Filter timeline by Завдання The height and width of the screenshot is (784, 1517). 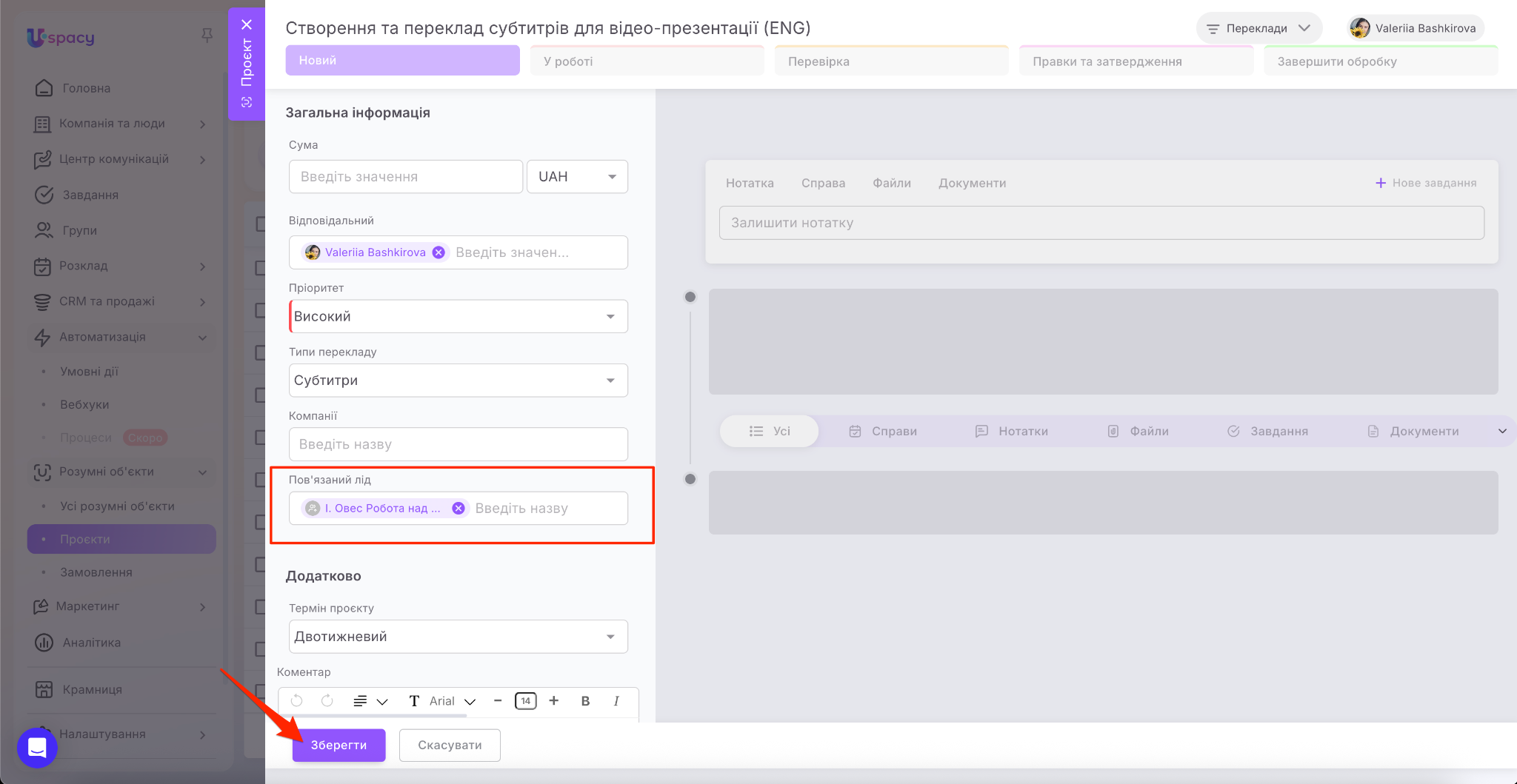coord(1267,431)
